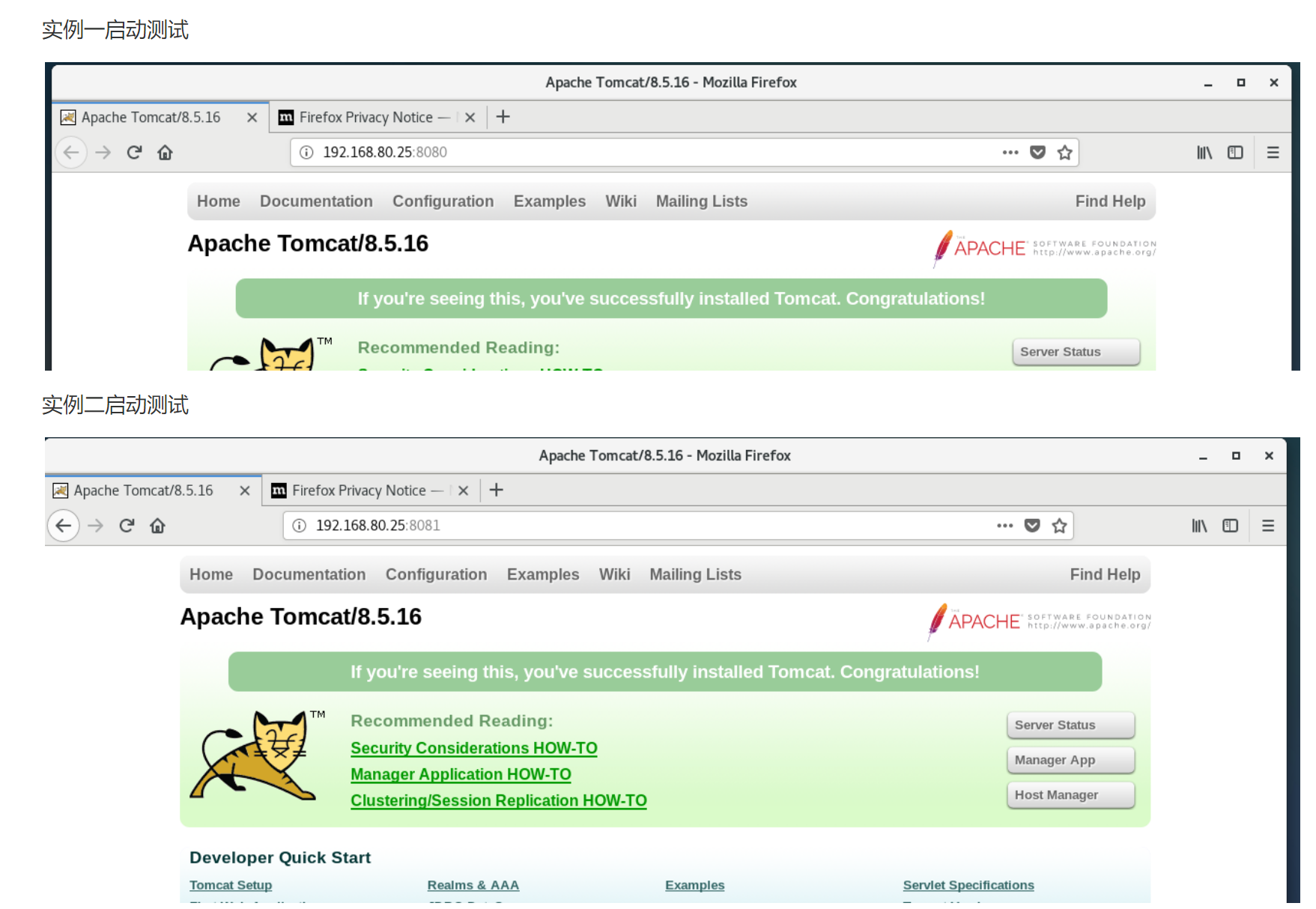Bookmark the 192.168.80.25:8081 page
The image size is (1316, 909).
[1059, 526]
